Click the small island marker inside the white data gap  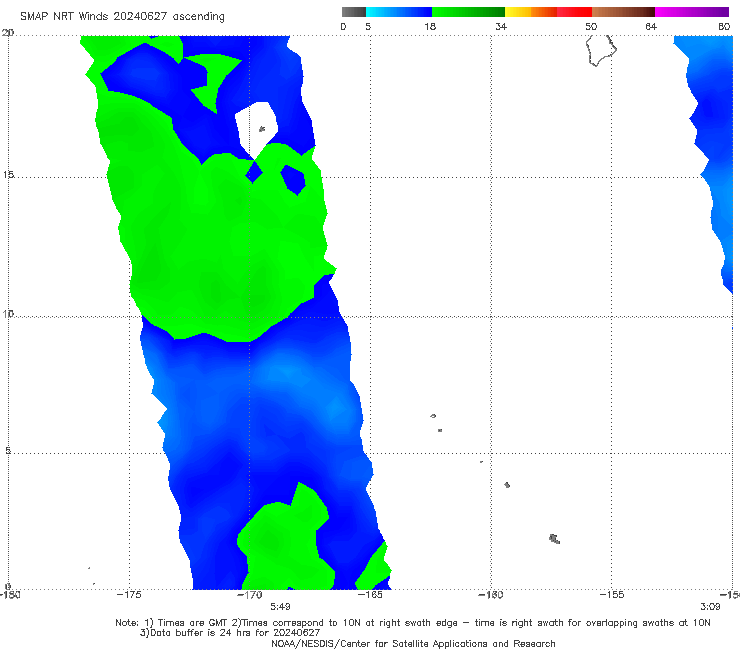(262, 128)
